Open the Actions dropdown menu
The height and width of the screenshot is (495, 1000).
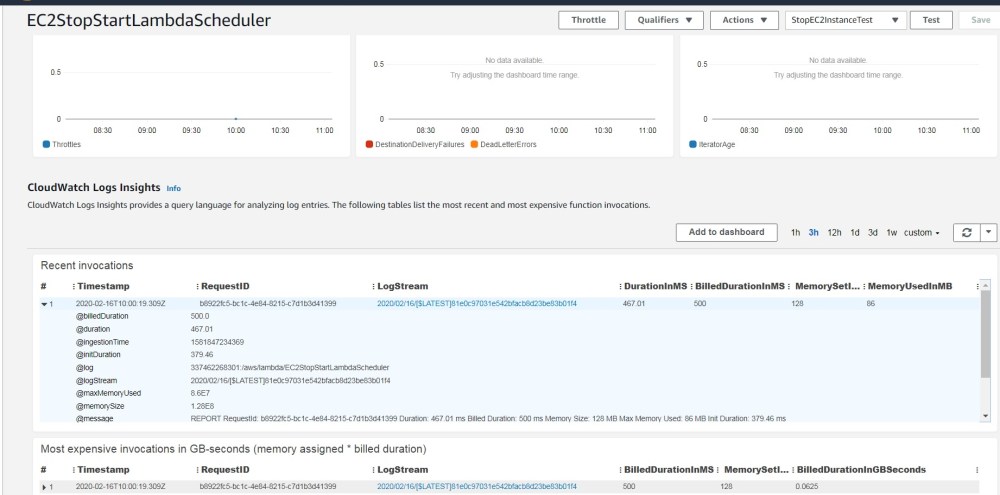(x=744, y=20)
